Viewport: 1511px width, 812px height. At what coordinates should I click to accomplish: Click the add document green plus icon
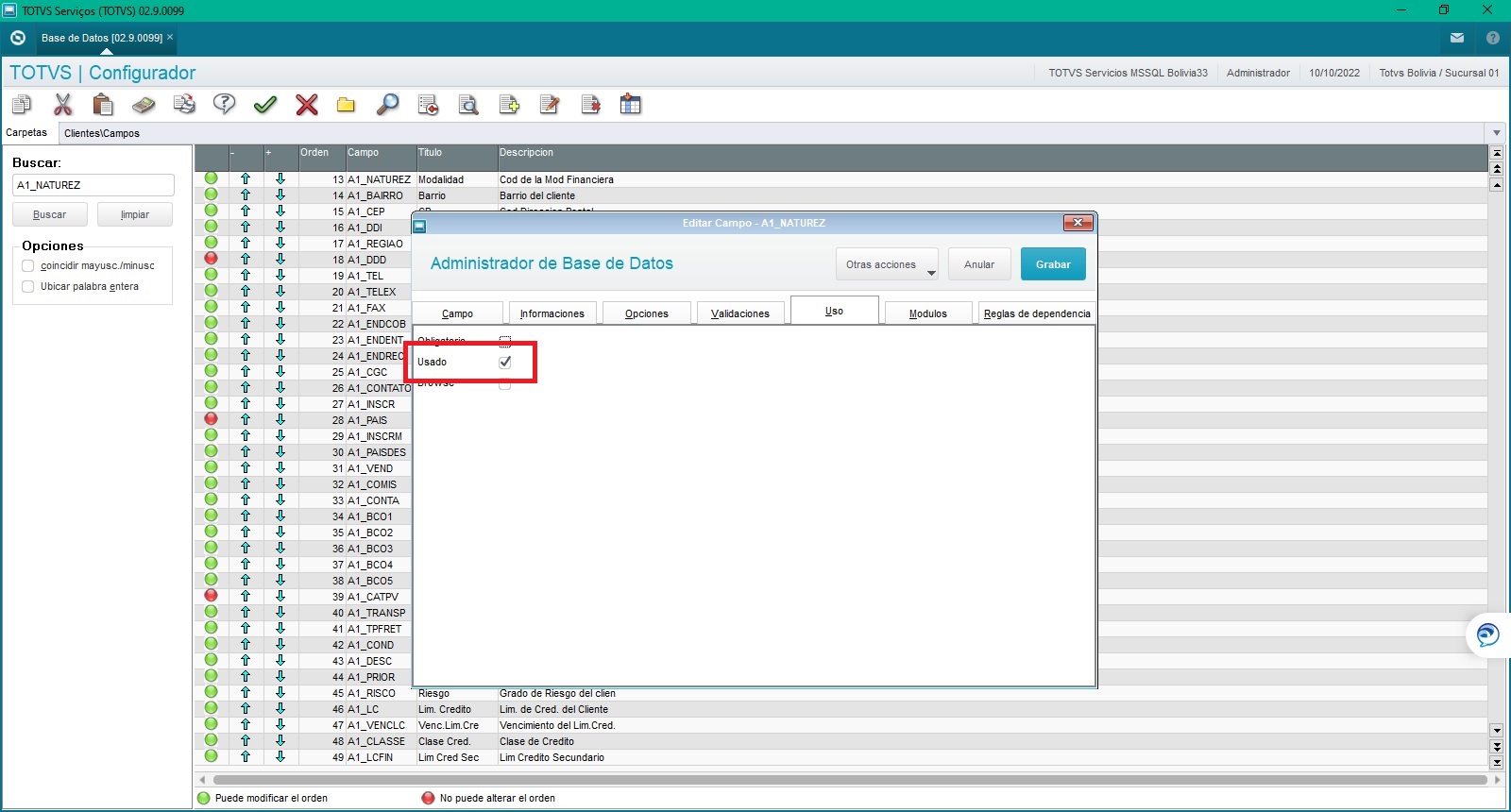click(509, 104)
